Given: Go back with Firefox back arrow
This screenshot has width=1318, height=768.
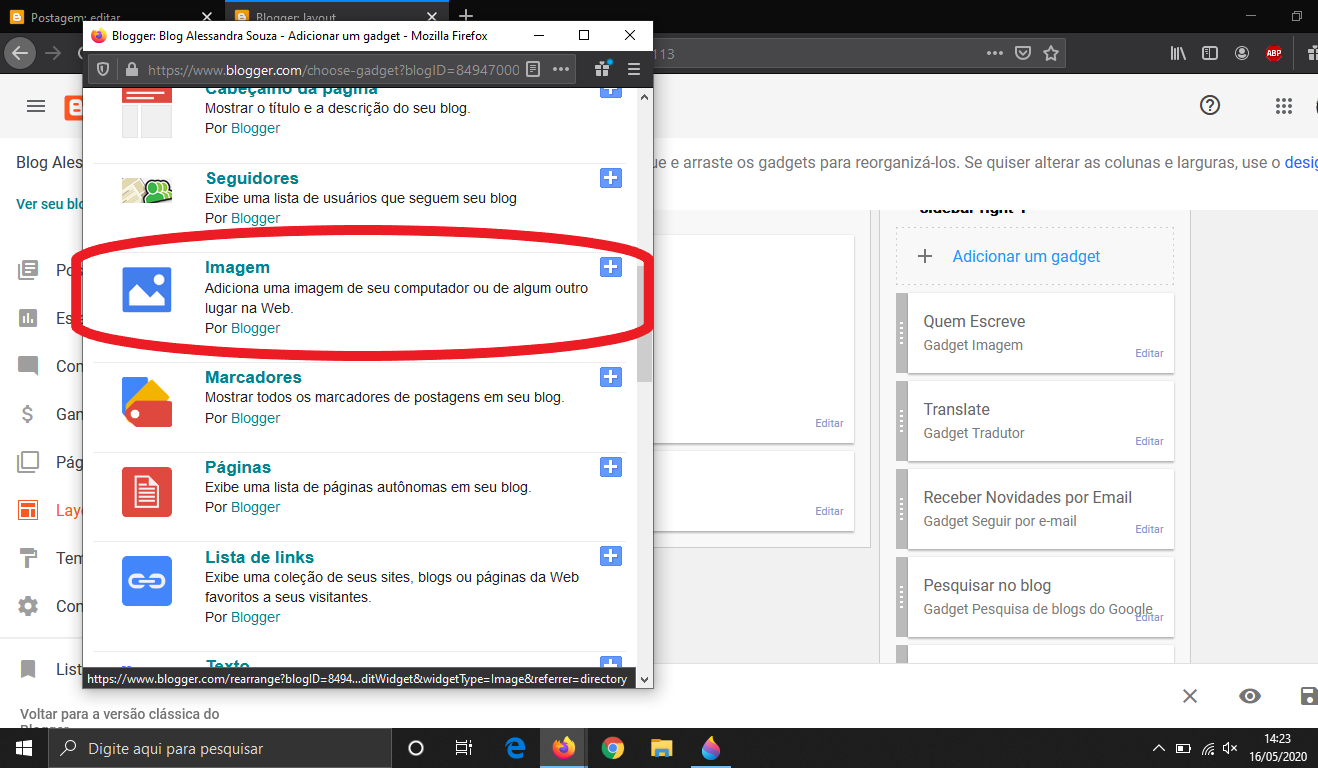Looking at the screenshot, I should click(x=20, y=53).
